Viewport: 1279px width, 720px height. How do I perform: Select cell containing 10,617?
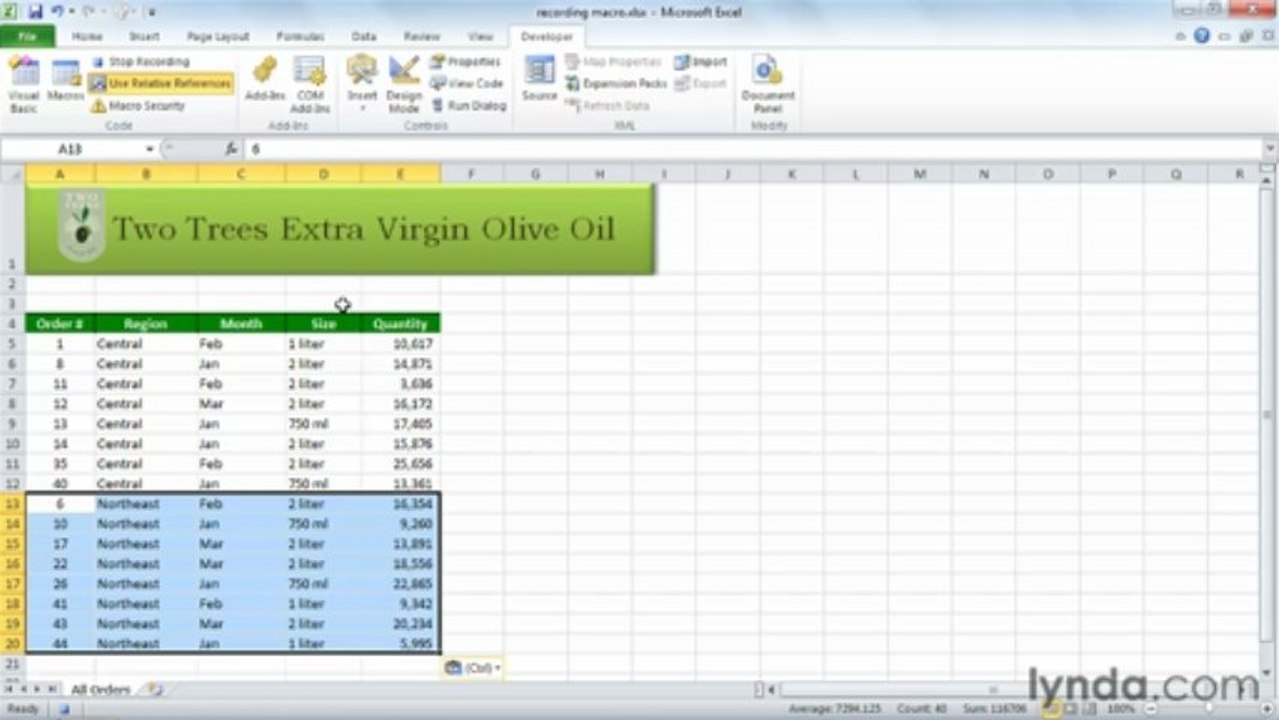(400, 344)
